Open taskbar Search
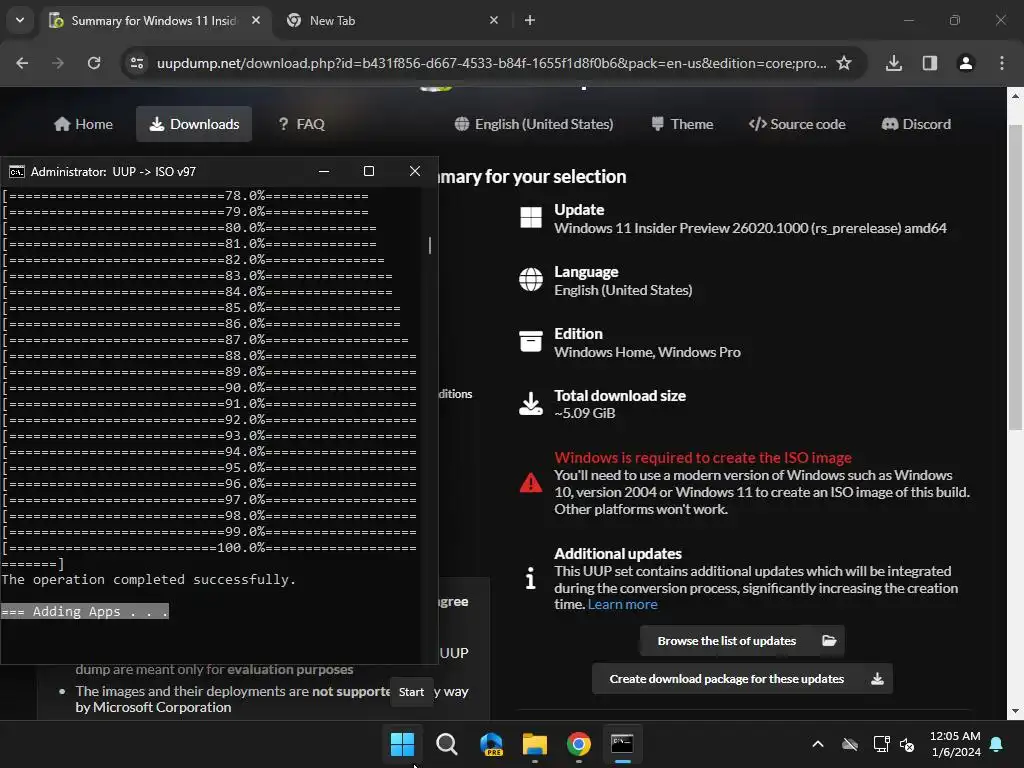 point(447,744)
